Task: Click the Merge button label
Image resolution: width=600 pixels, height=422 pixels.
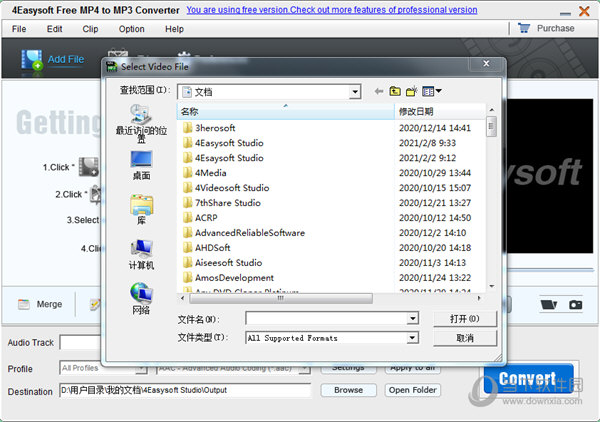Action: [x=49, y=305]
